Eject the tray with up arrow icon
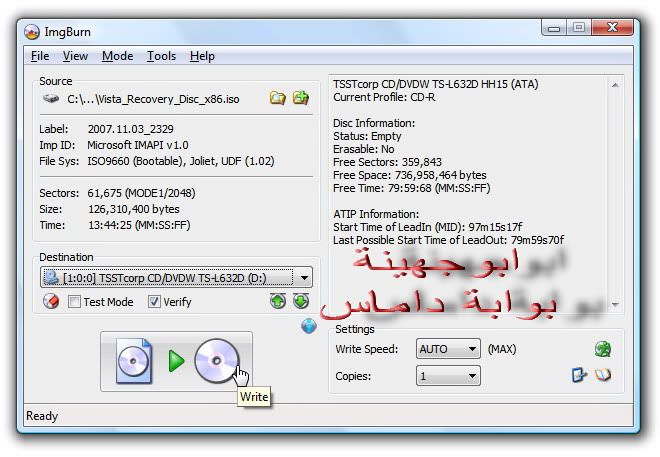Viewport: 660px width, 457px height. point(278,301)
